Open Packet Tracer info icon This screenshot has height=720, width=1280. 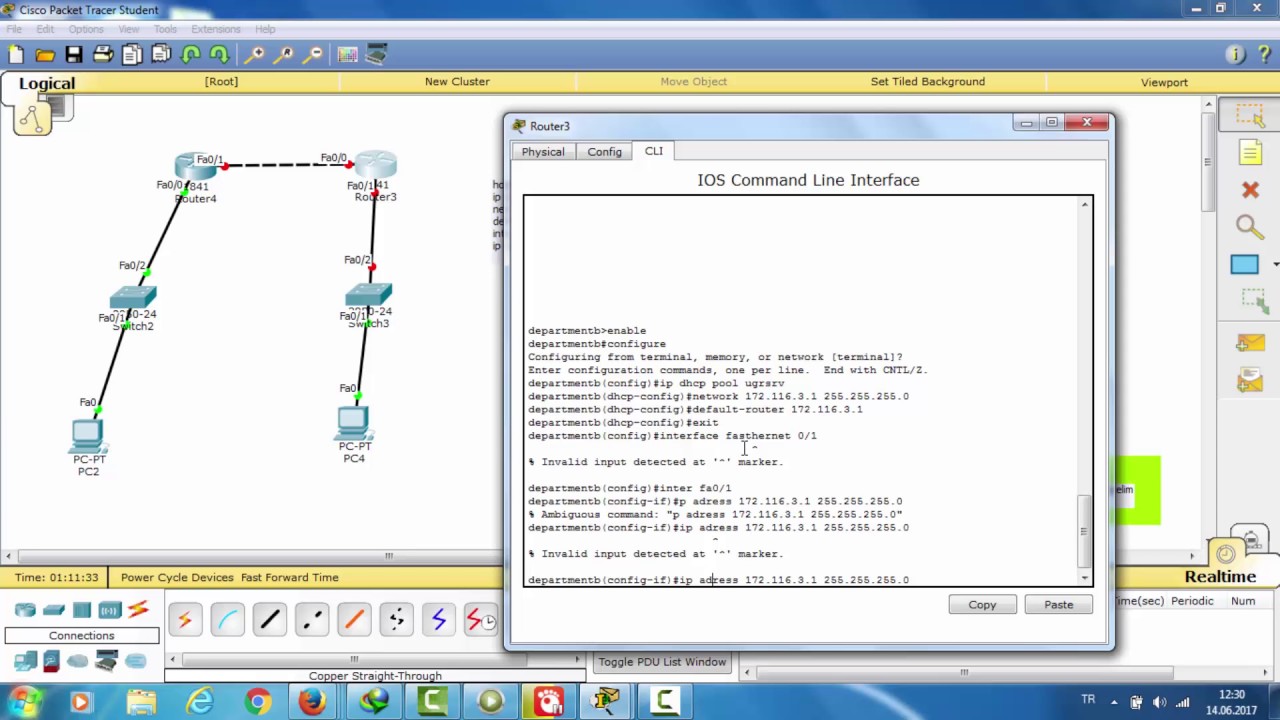coord(1235,55)
